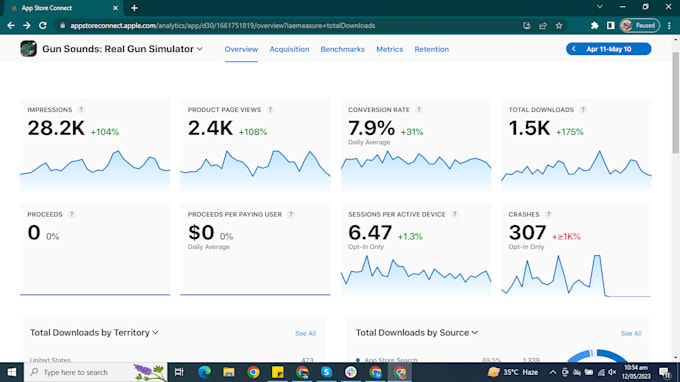Click the previous period arrow in date button
Image resolution: width=680 pixels, height=382 pixels.
(x=574, y=49)
